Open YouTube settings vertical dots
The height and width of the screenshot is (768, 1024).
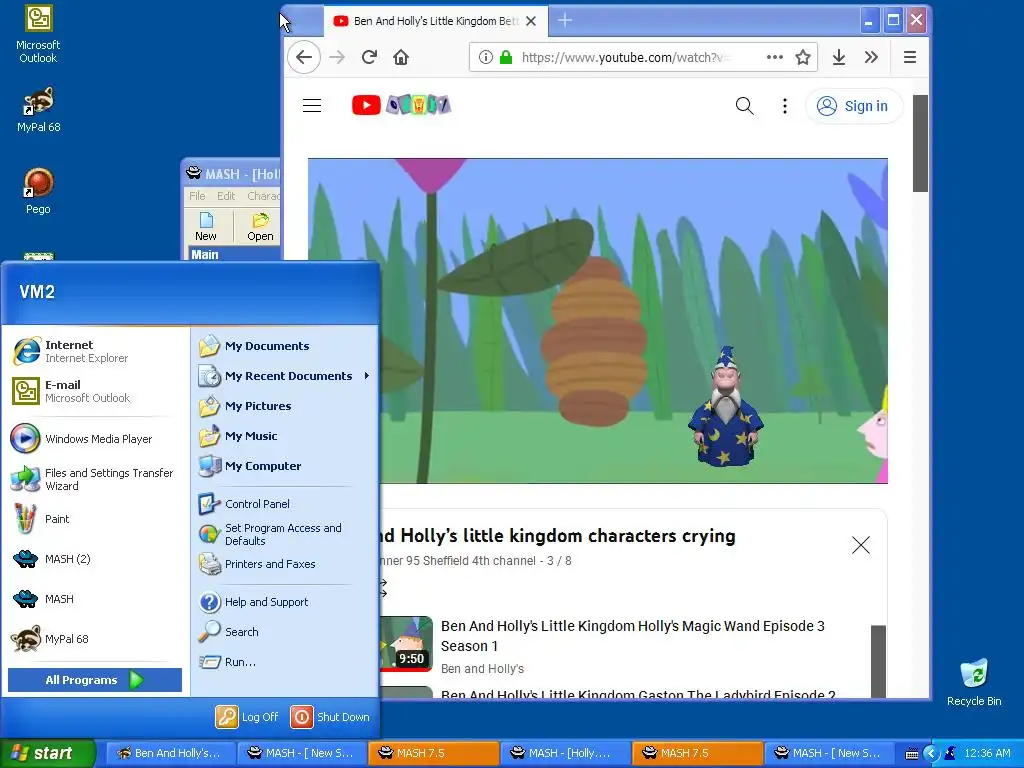(x=785, y=106)
